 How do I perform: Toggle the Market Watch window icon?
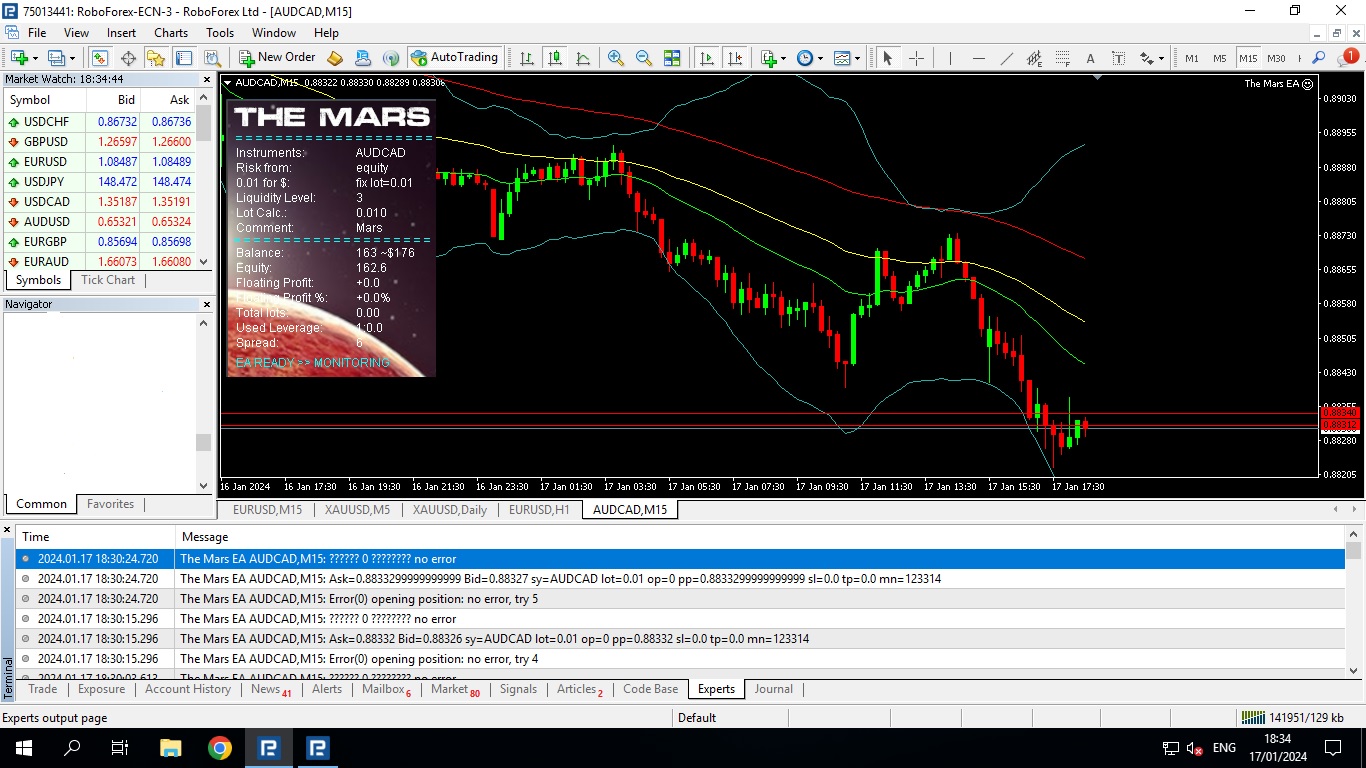tap(99, 58)
